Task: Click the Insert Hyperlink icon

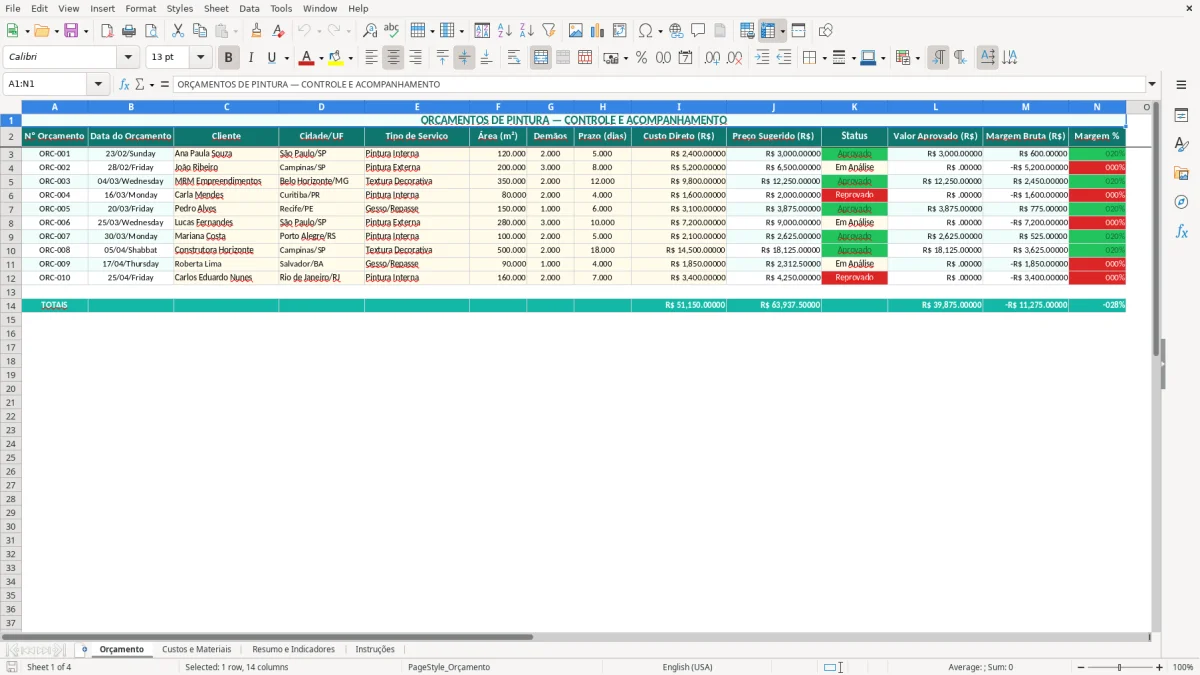Action: pos(676,31)
